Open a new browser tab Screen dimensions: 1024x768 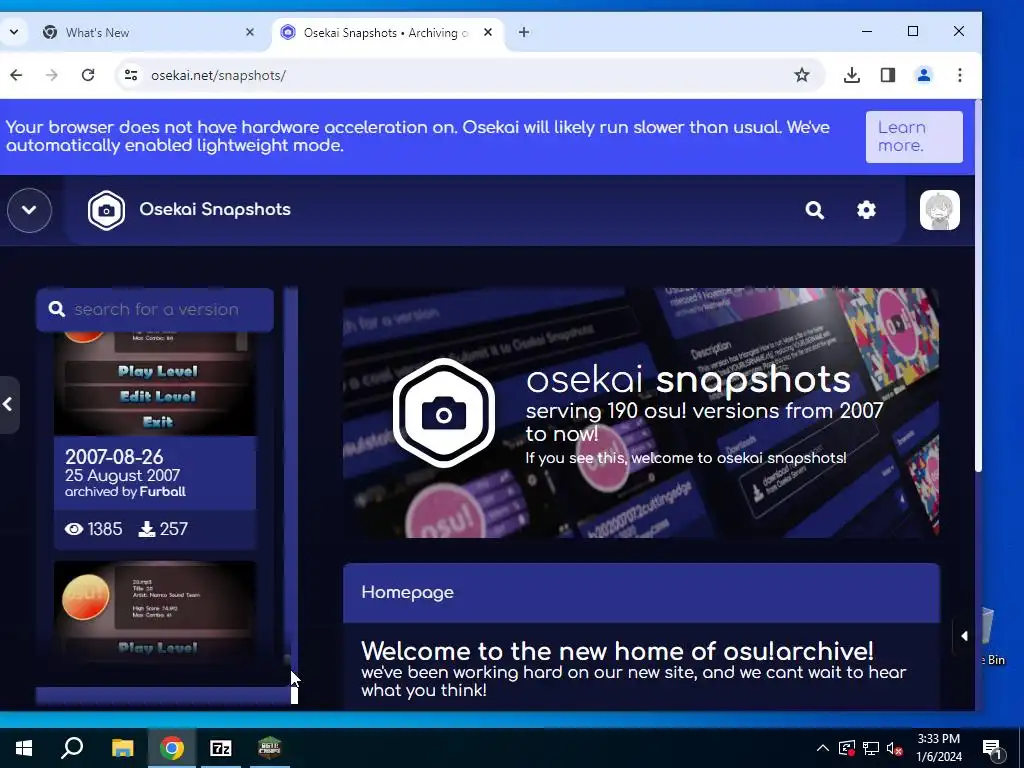524,32
